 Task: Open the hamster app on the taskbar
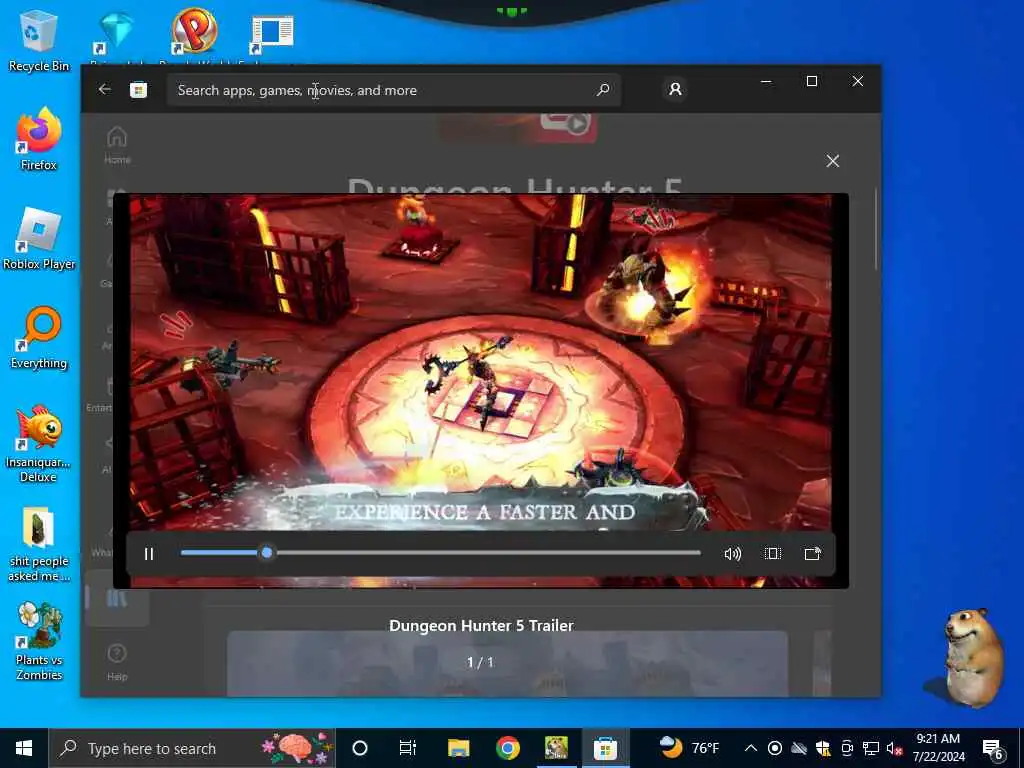tap(556, 748)
